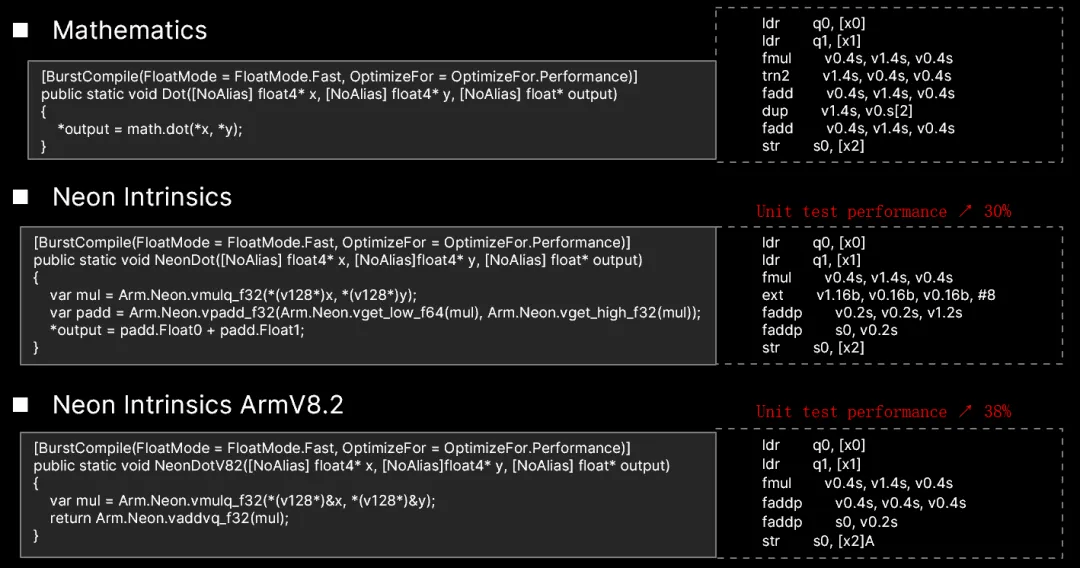
Task: Click the square bullet beside Neon Intrinsics ArmV8.2
Action: (x=20, y=404)
